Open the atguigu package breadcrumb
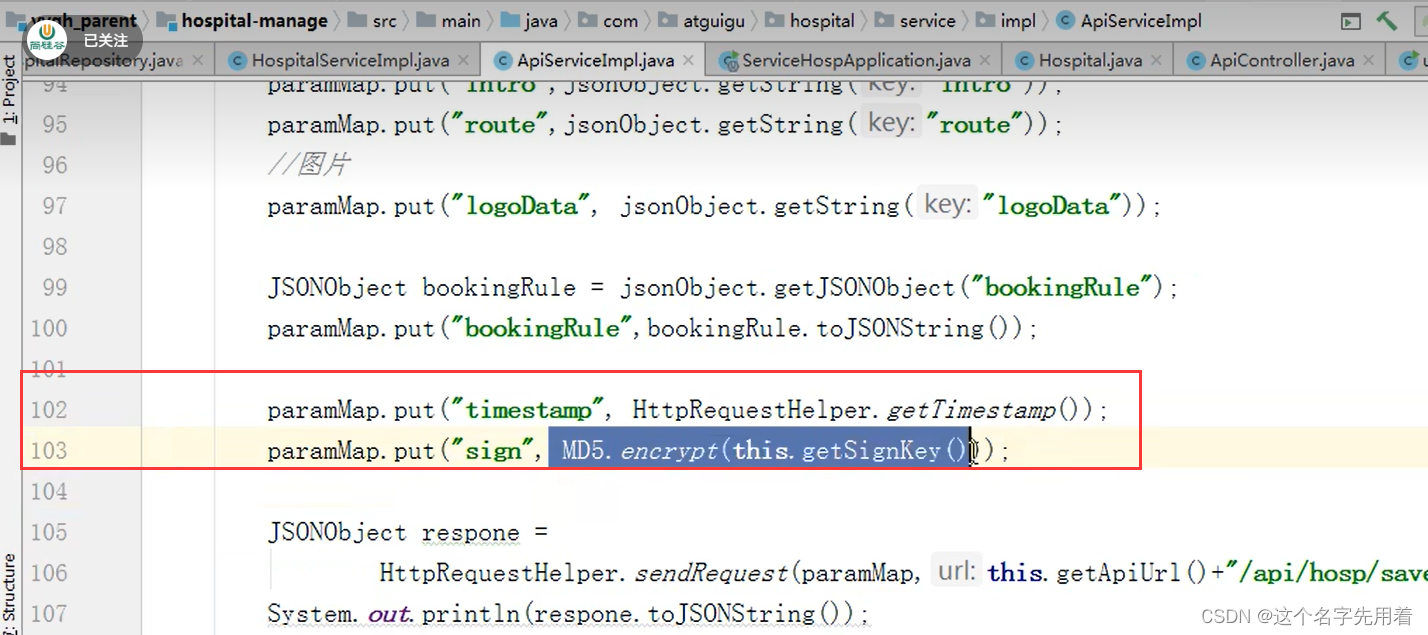This screenshot has height=635, width=1428. tap(700, 20)
